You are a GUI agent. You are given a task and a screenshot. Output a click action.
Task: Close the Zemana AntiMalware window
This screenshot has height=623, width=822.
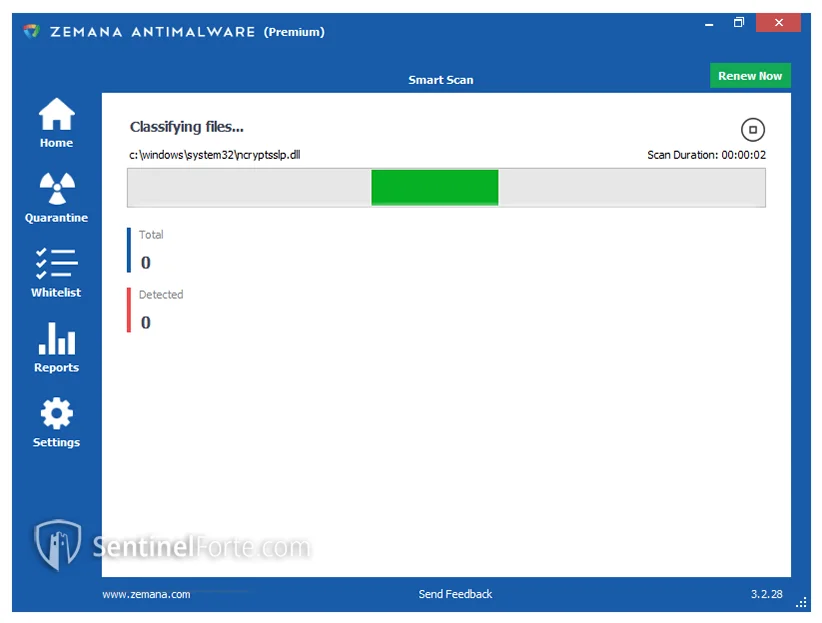[x=778, y=23]
